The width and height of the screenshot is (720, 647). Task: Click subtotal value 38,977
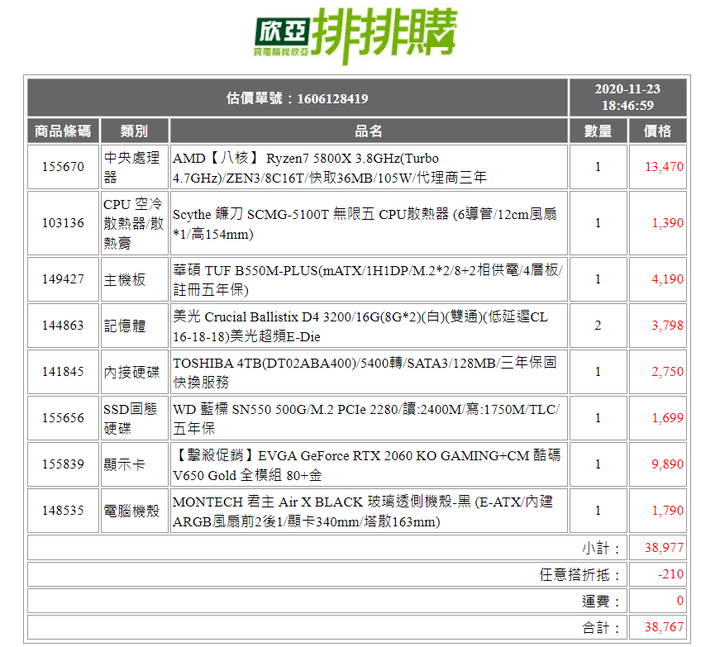[664, 548]
